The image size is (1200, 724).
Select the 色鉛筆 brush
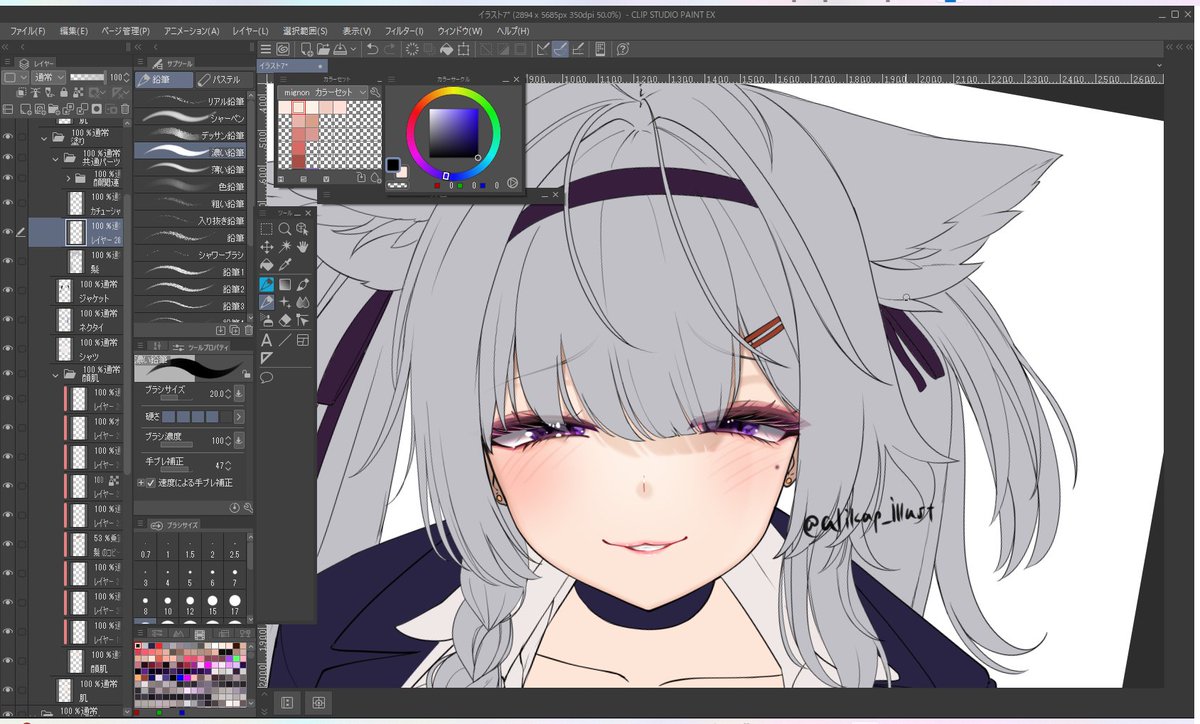point(191,186)
